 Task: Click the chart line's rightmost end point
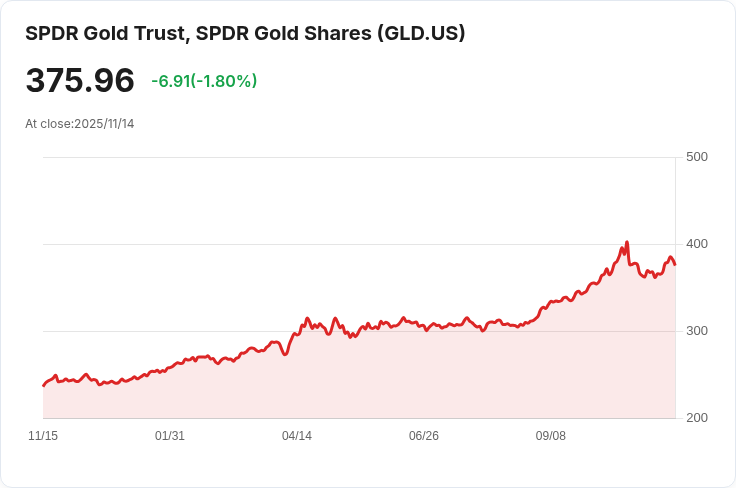point(675,264)
